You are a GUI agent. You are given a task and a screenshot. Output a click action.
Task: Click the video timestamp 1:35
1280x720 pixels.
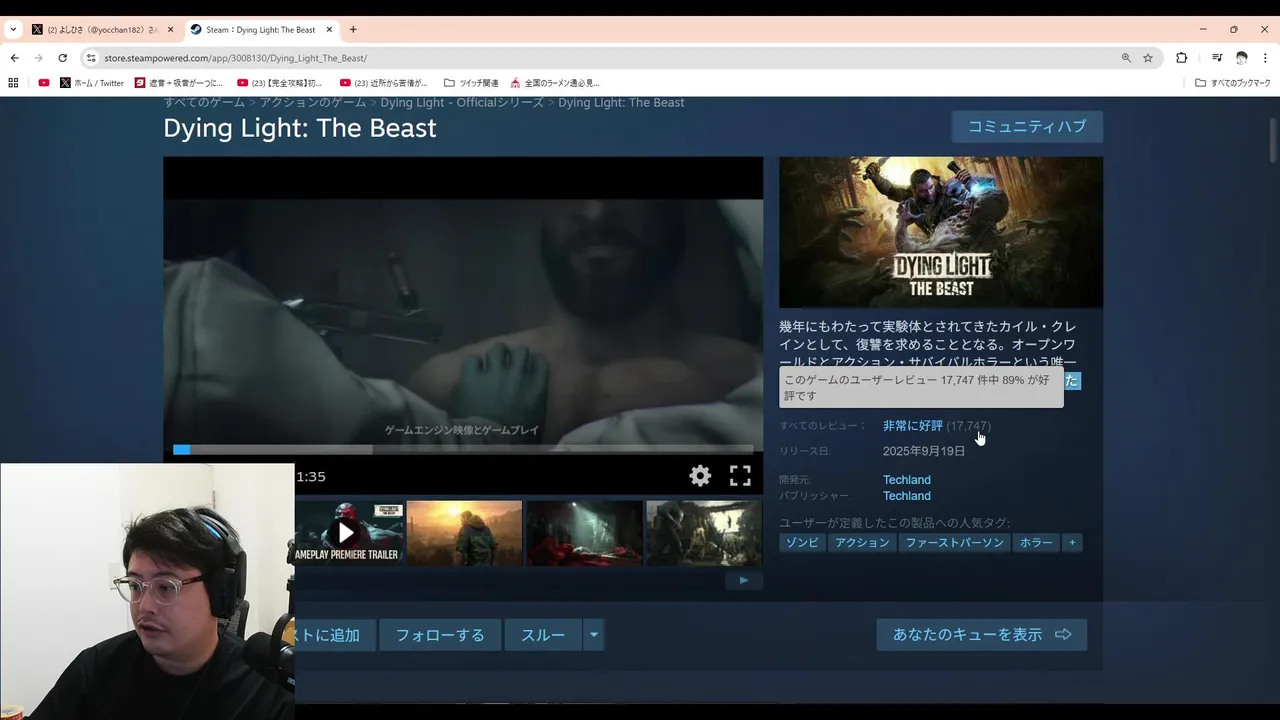tap(311, 477)
